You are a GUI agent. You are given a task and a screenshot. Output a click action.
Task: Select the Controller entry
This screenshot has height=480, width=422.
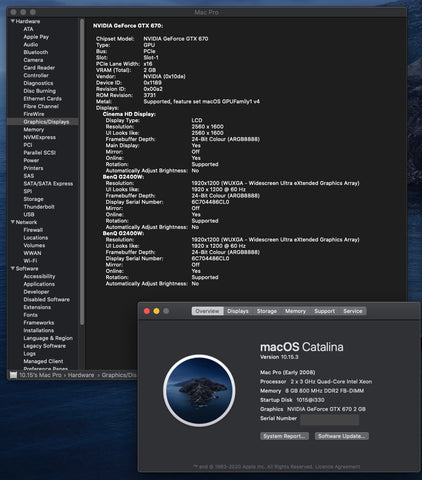36,75
